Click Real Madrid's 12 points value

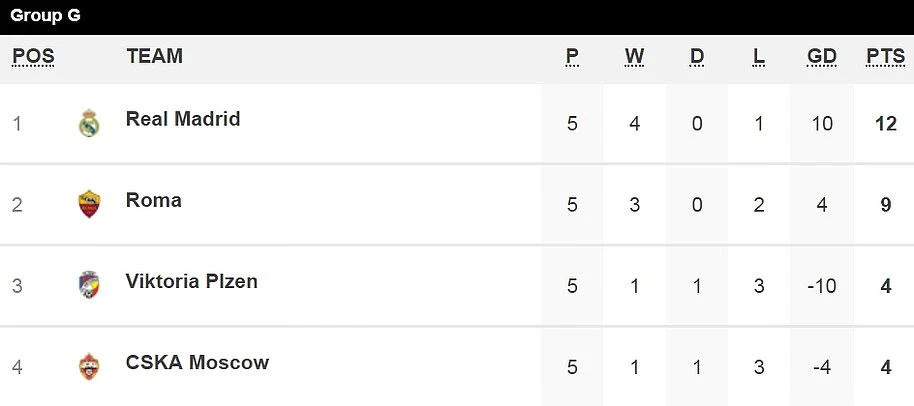coord(885,124)
